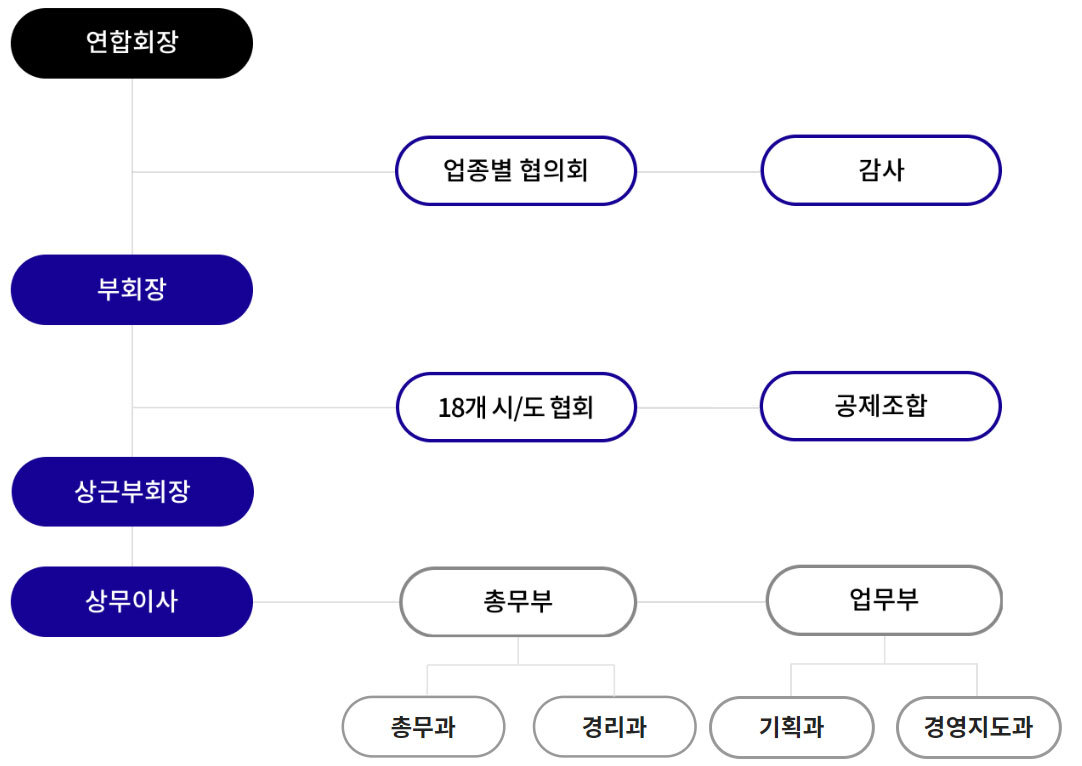Click the black 연합회장 node
This screenshot has height=766, width=1082.
131,44
